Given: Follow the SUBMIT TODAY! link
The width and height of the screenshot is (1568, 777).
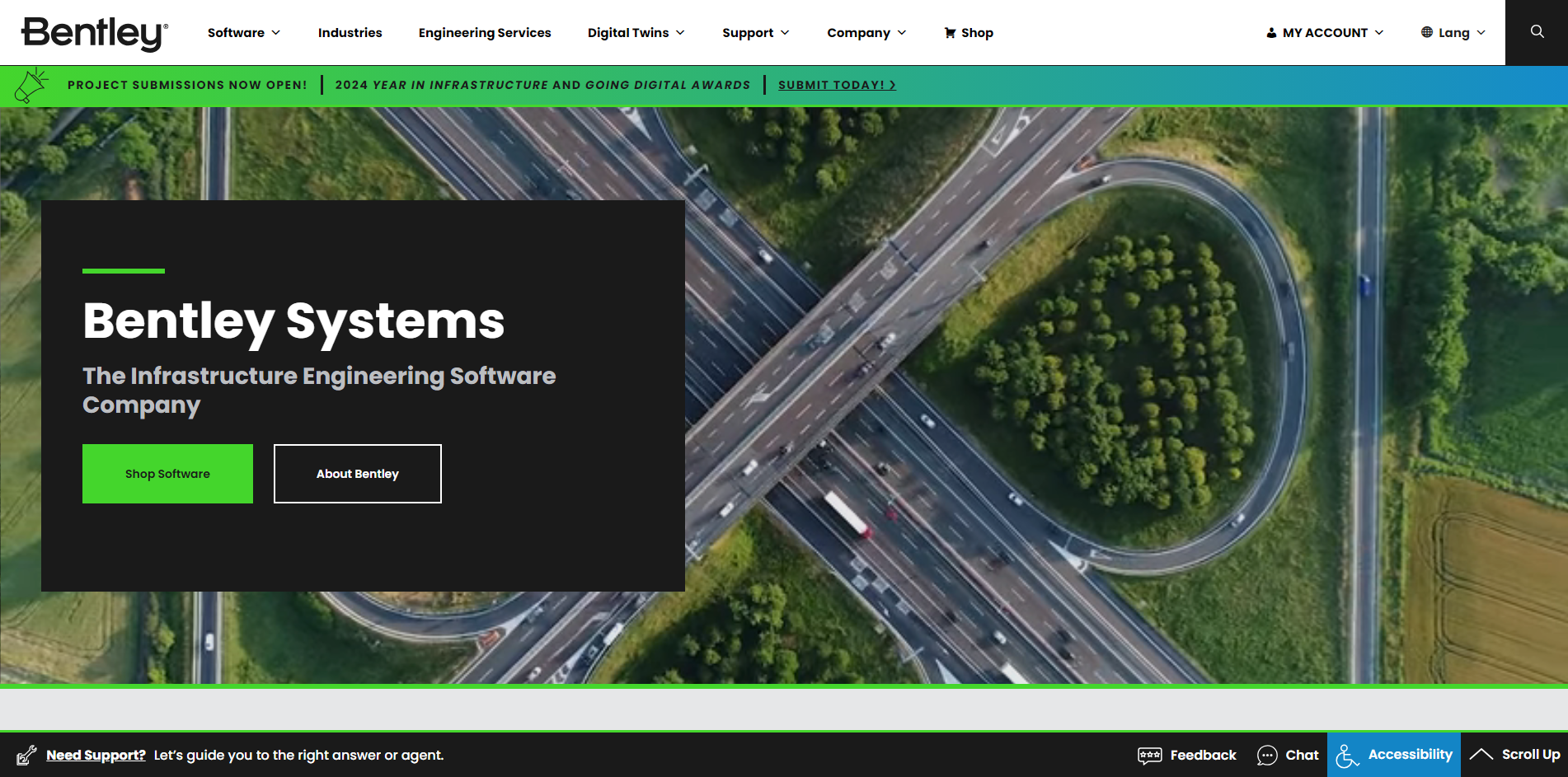Looking at the screenshot, I should tap(837, 85).
